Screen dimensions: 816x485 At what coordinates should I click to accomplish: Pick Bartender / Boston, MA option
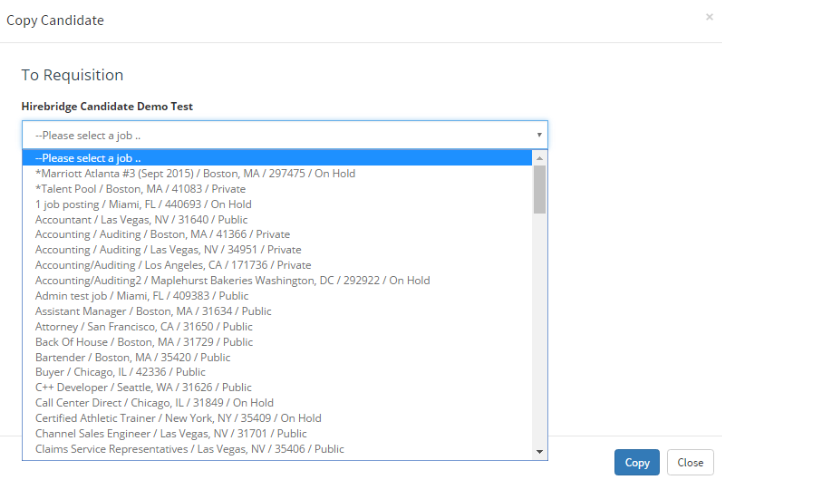(x=132, y=357)
